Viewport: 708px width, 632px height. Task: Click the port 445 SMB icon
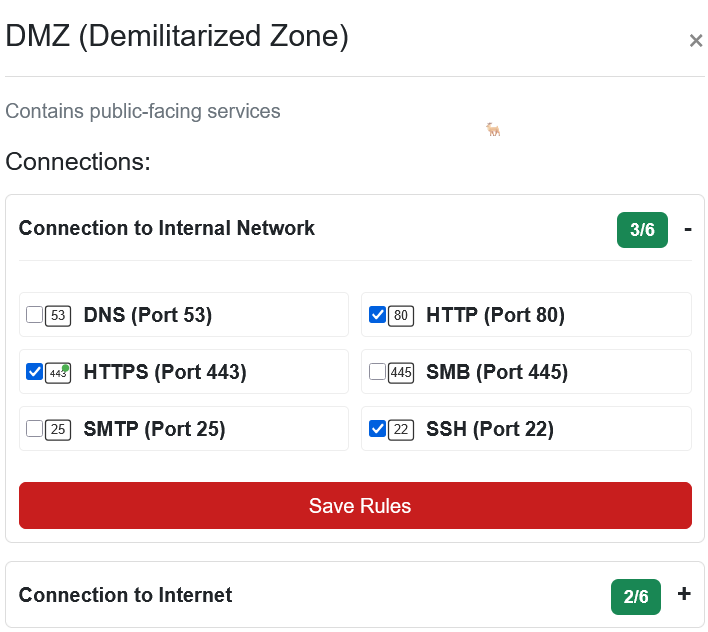(401, 373)
